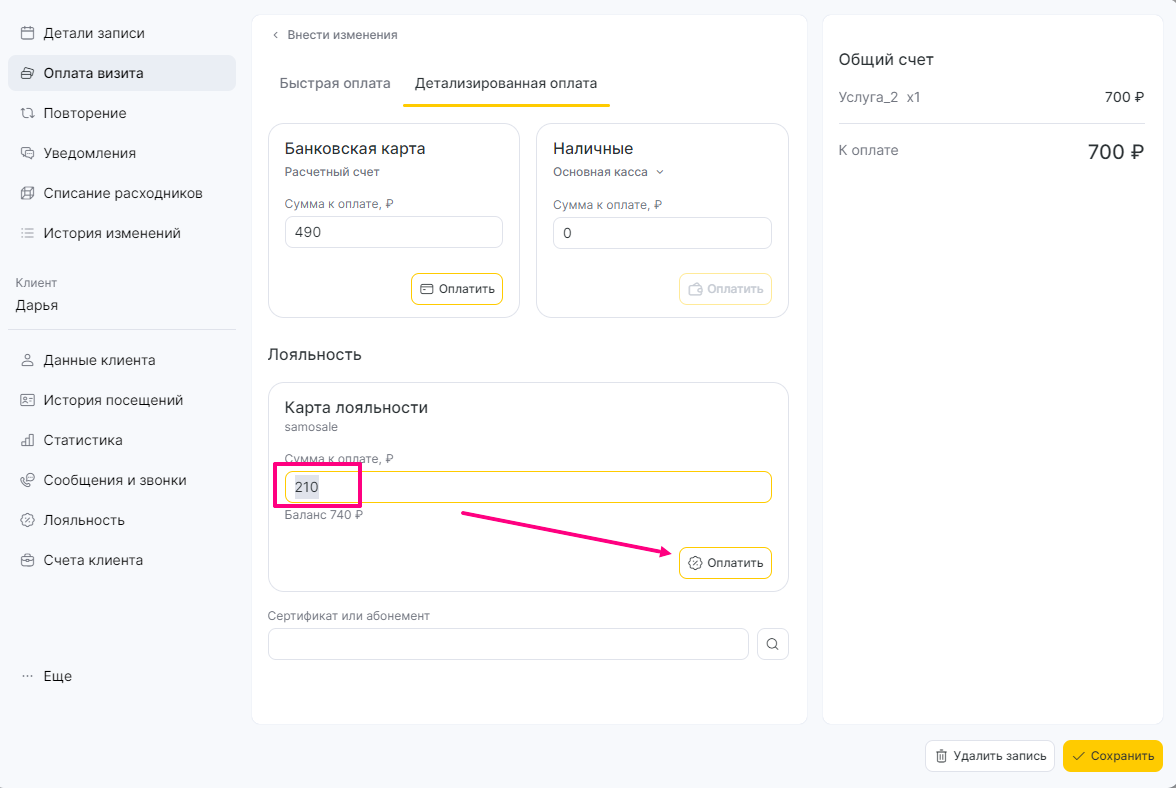Click Удалить запись button
The width and height of the screenshot is (1176, 788).
990,756
